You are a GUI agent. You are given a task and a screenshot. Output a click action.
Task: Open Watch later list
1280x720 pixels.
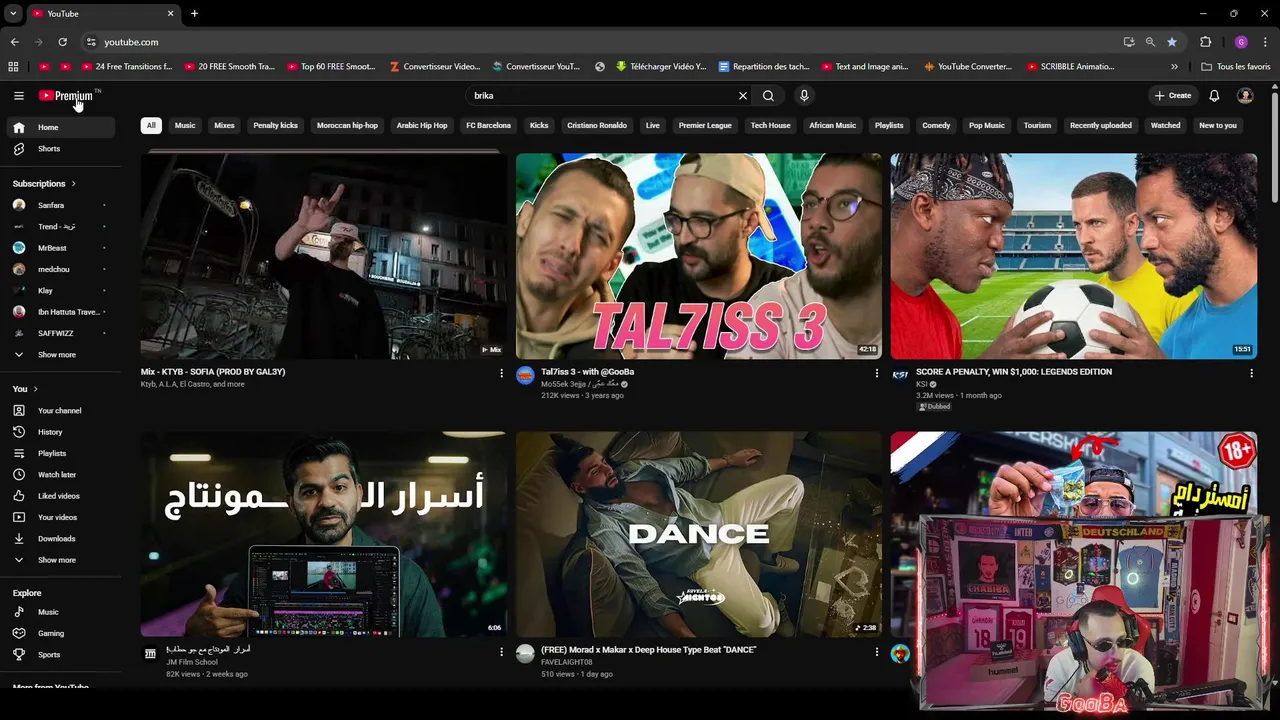[x=60, y=475]
